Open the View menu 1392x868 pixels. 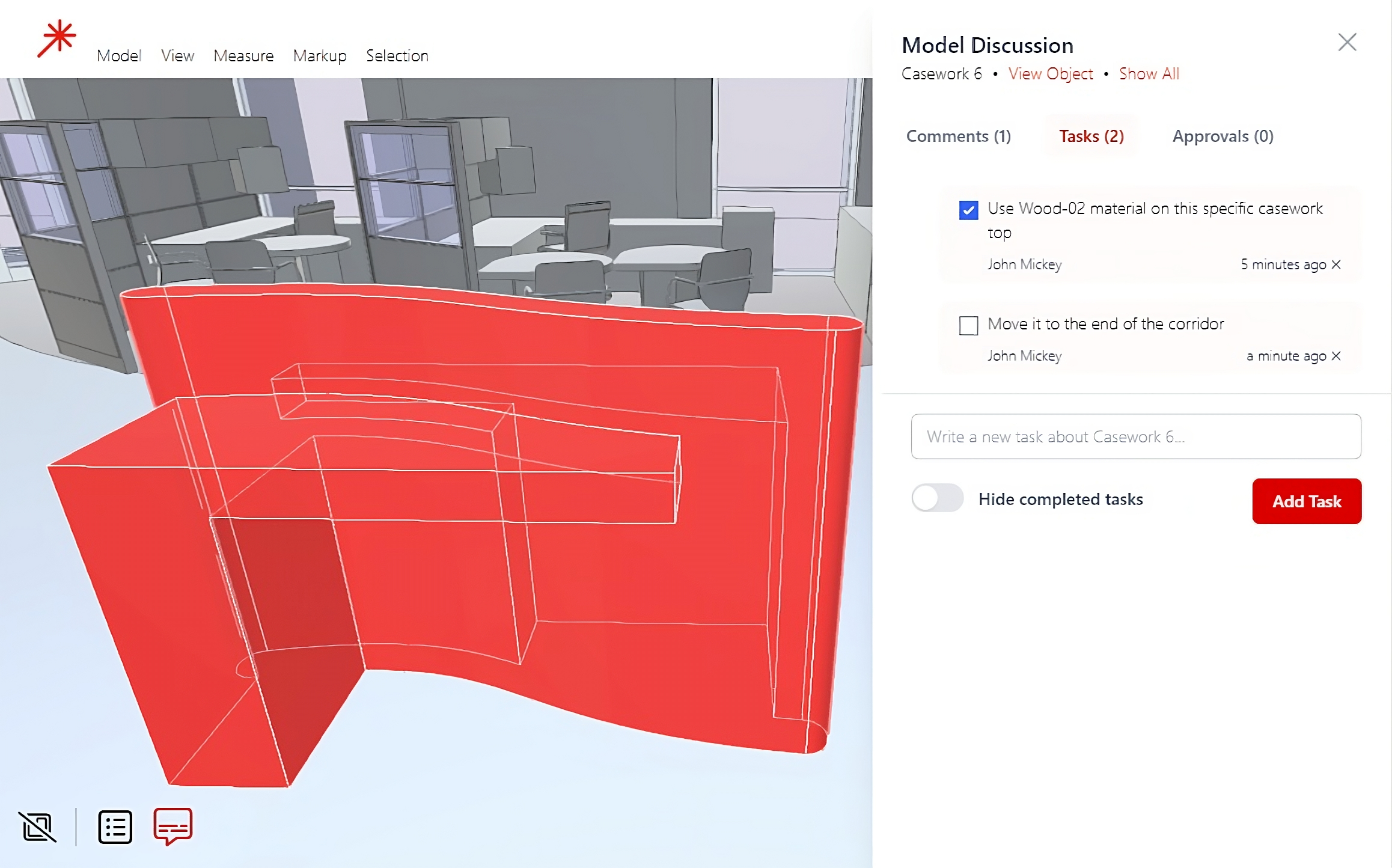click(177, 56)
